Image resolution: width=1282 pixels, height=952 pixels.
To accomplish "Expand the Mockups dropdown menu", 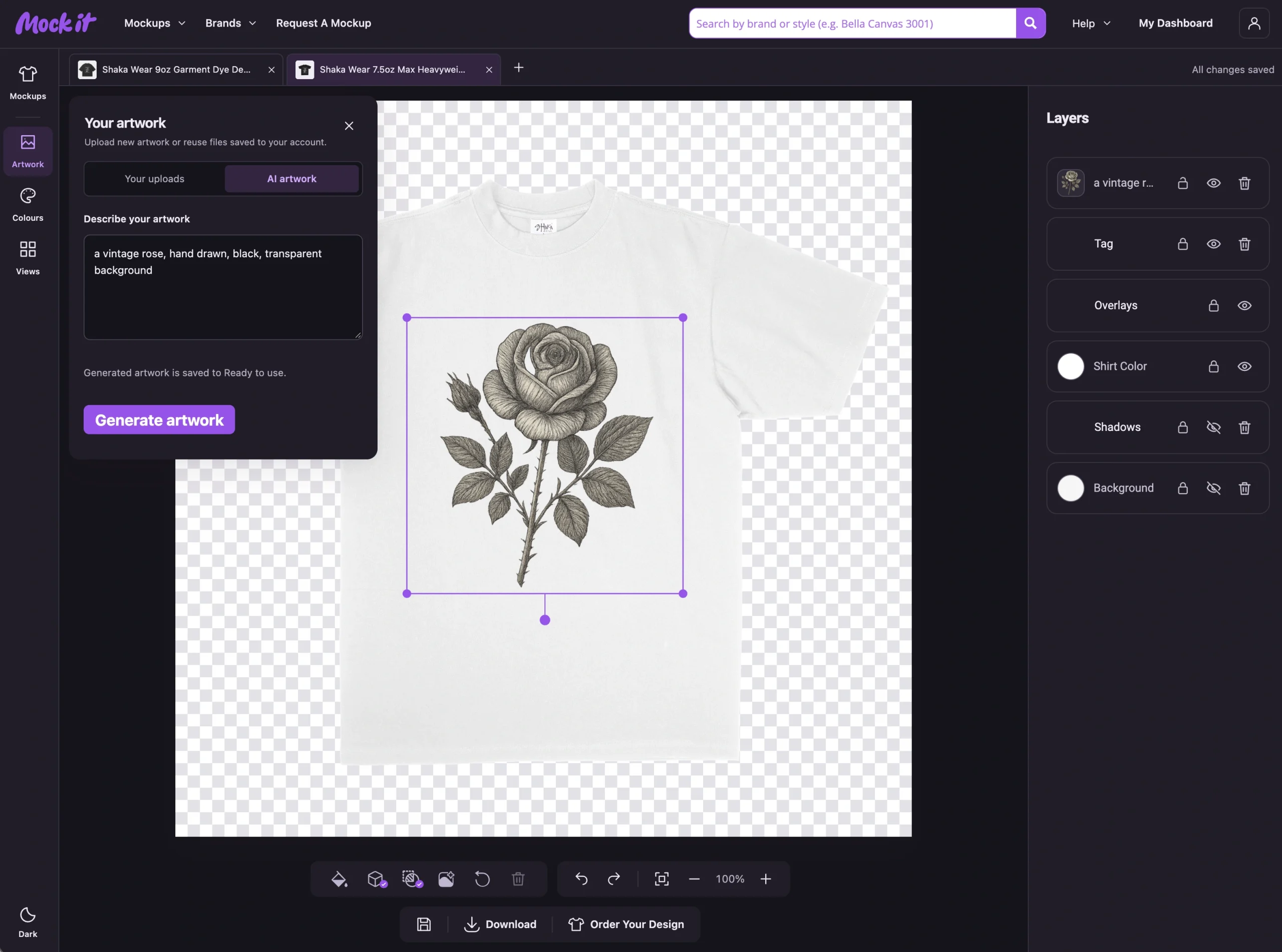I will coord(154,23).
